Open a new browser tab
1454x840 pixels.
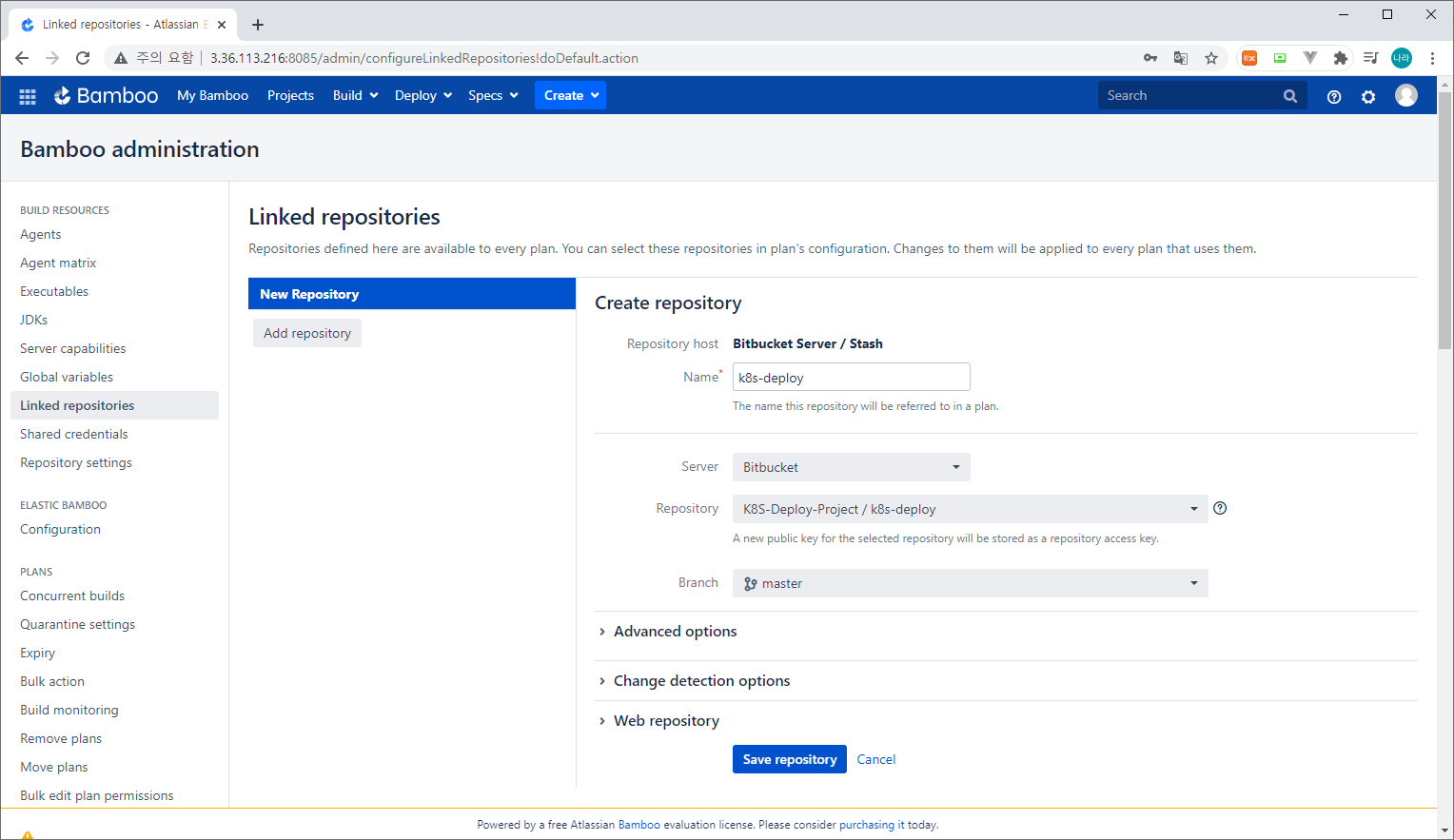click(258, 25)
